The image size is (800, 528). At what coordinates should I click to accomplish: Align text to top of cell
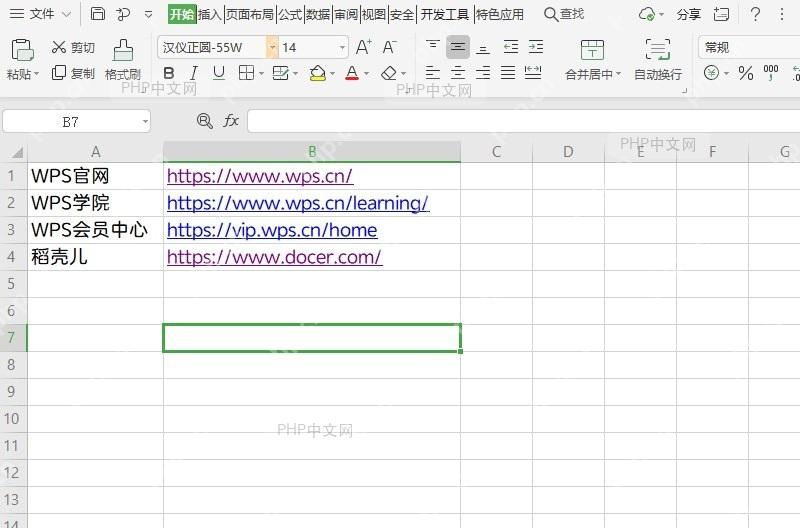pos(433,47)
